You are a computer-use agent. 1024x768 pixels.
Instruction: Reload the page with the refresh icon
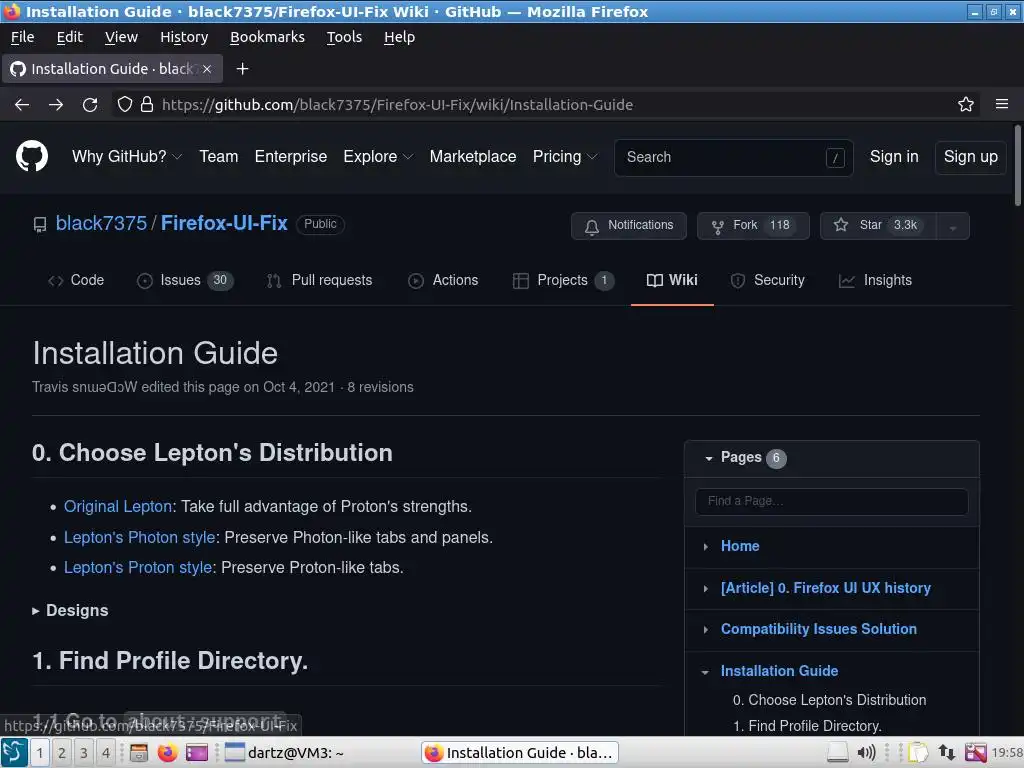[90, 104]
